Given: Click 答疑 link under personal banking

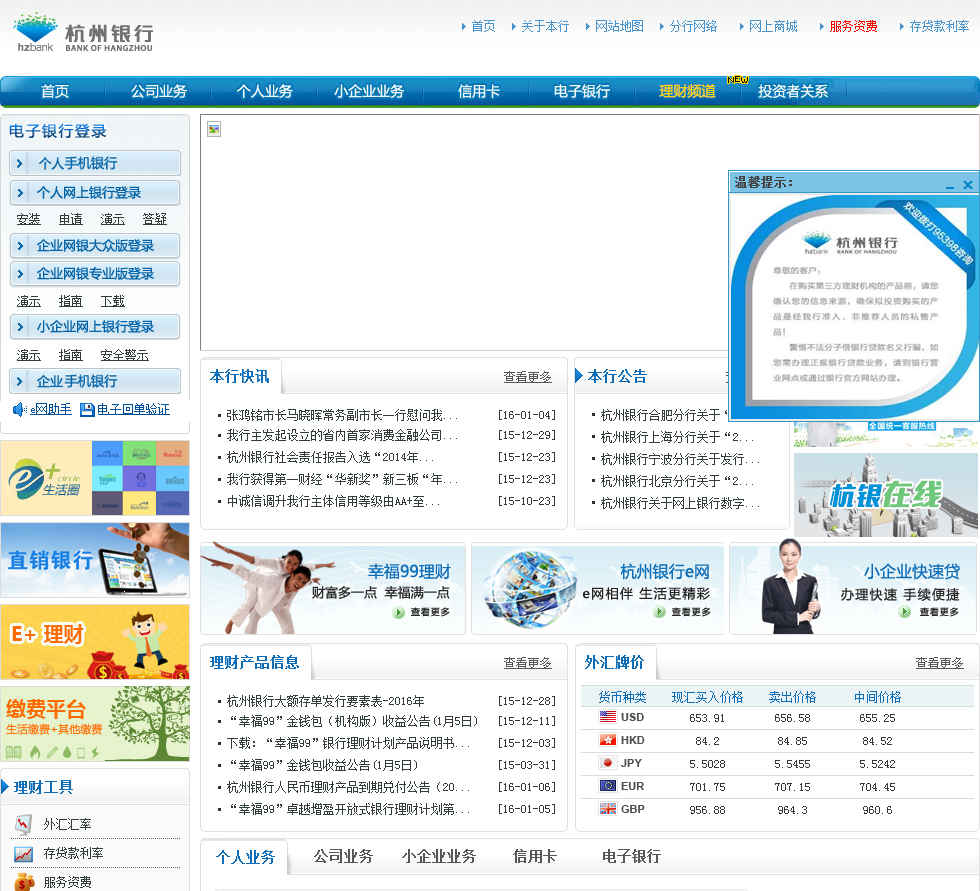Looking at the screenshot, I should [x=154, y=219].
